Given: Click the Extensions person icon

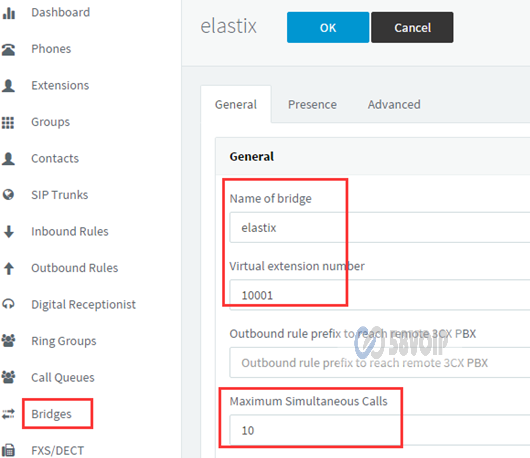Looking at the screenshot, I should (x=8, y=86).
